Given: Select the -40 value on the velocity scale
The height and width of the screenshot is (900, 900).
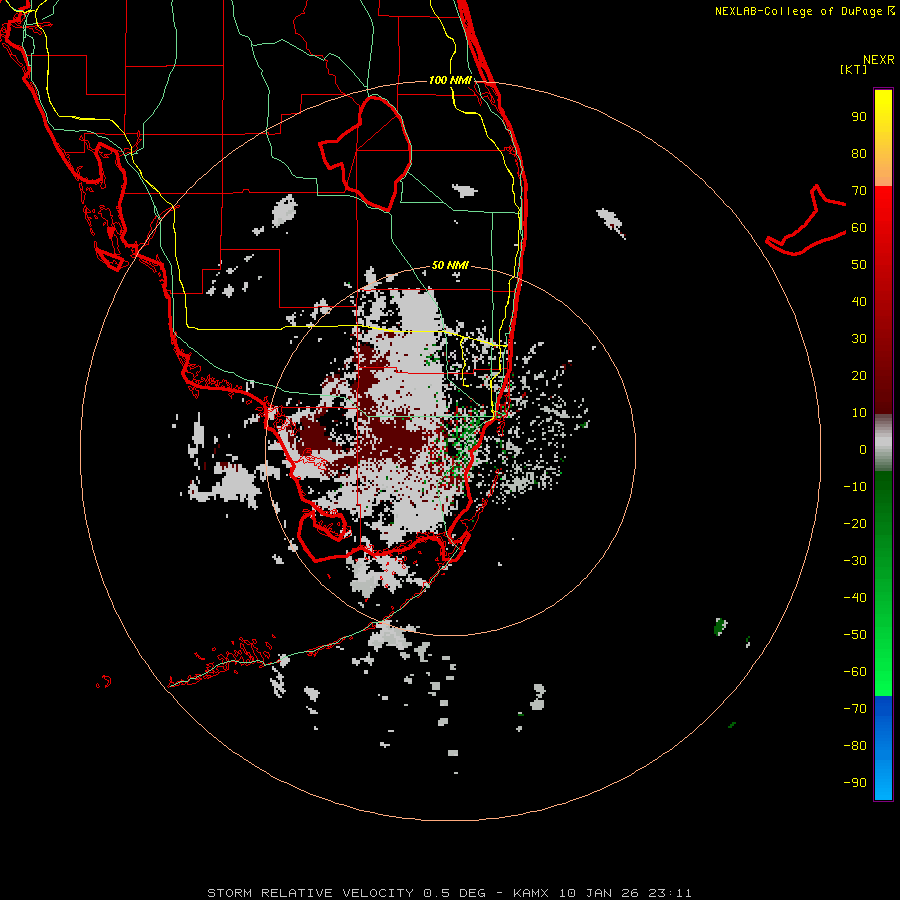Looking at the screenshot, I should point(855,598).
